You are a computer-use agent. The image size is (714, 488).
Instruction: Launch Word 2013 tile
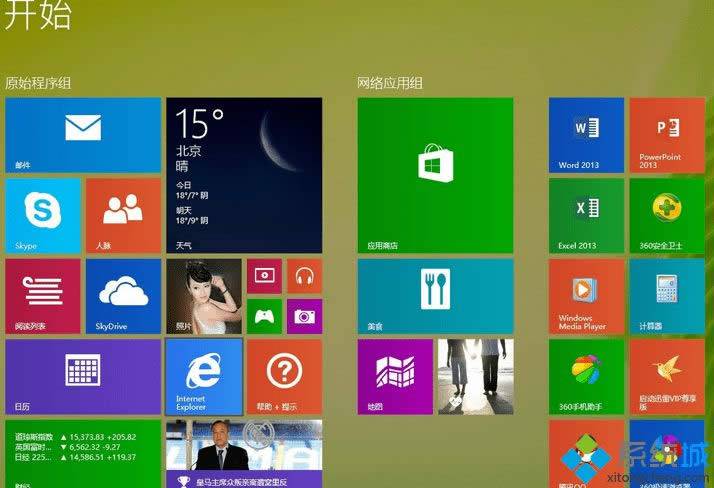[x=586, y=135]
